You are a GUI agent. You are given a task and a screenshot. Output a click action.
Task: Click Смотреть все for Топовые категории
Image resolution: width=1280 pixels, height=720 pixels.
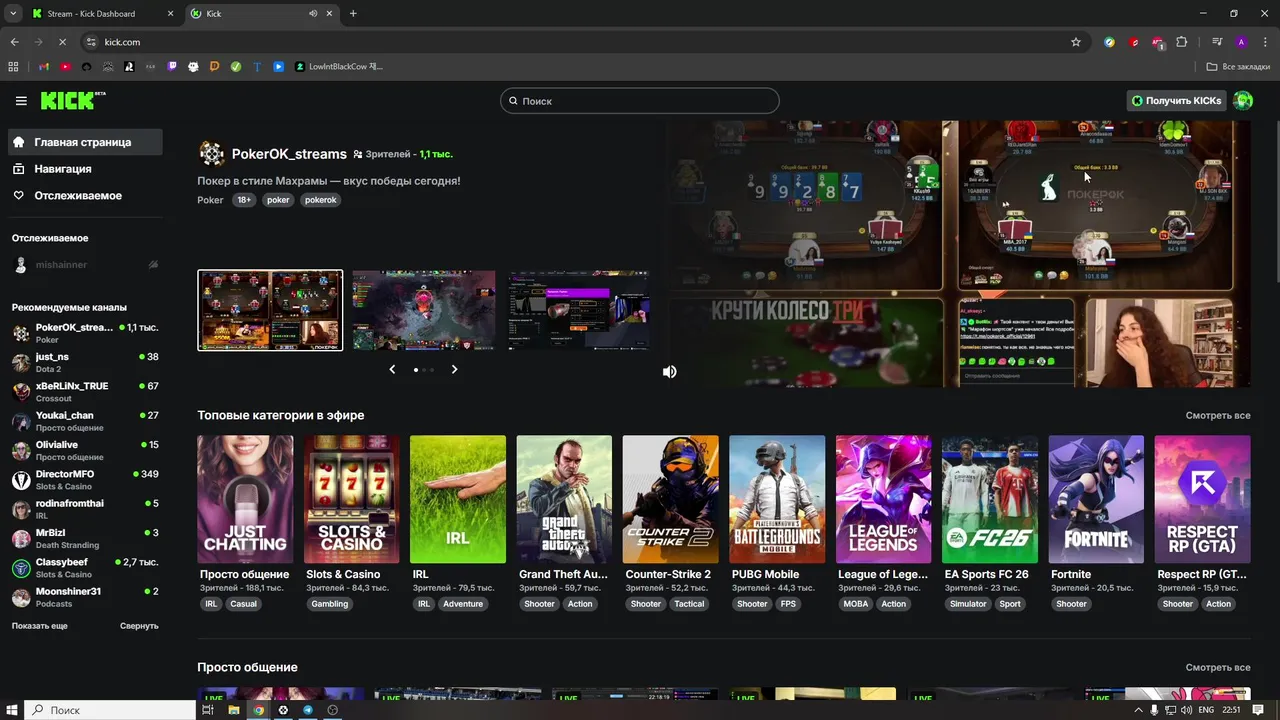click(1218, 415)
